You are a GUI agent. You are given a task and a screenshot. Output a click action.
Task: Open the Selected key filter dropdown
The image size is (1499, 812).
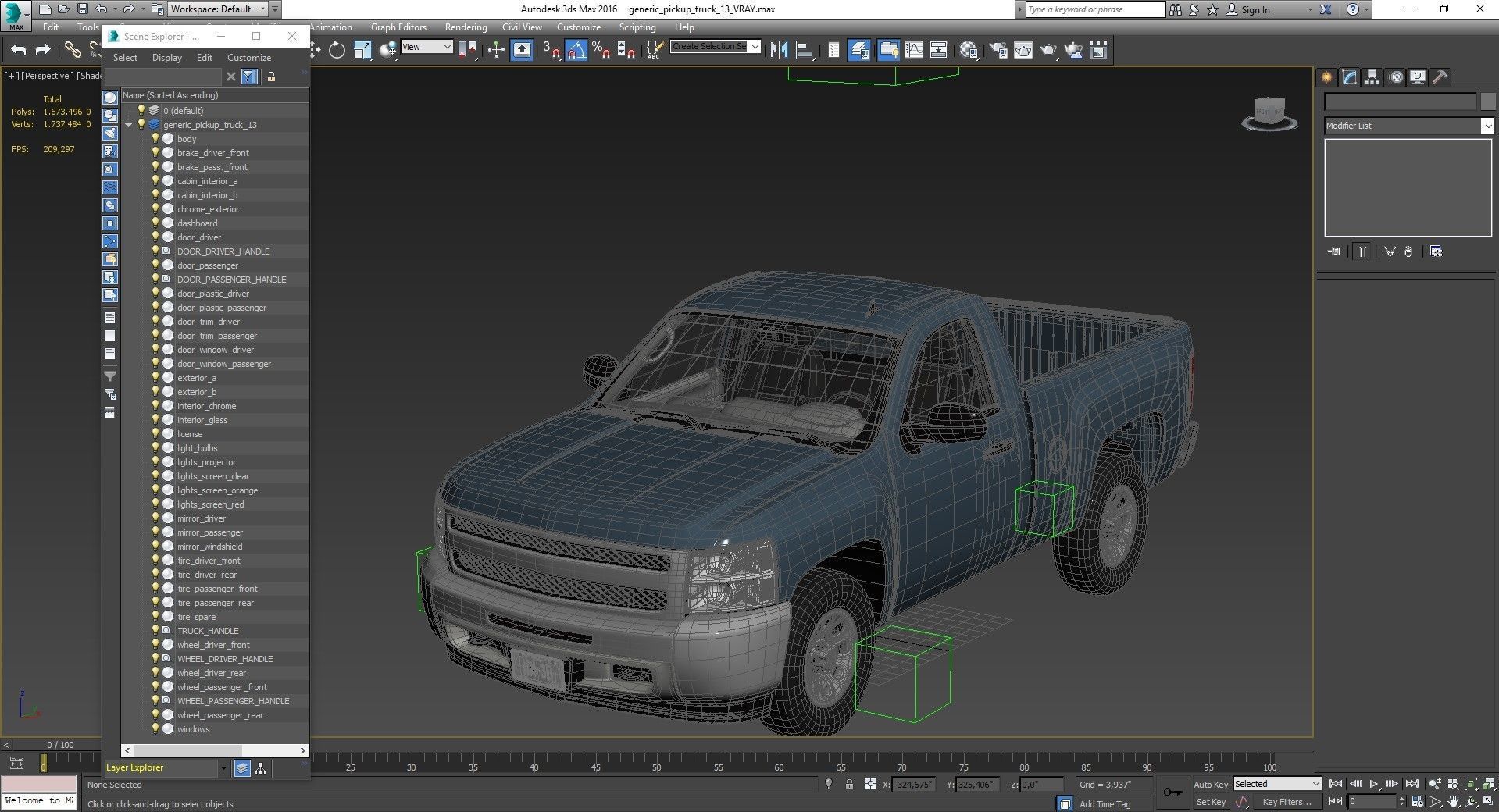pos(1276,784)
